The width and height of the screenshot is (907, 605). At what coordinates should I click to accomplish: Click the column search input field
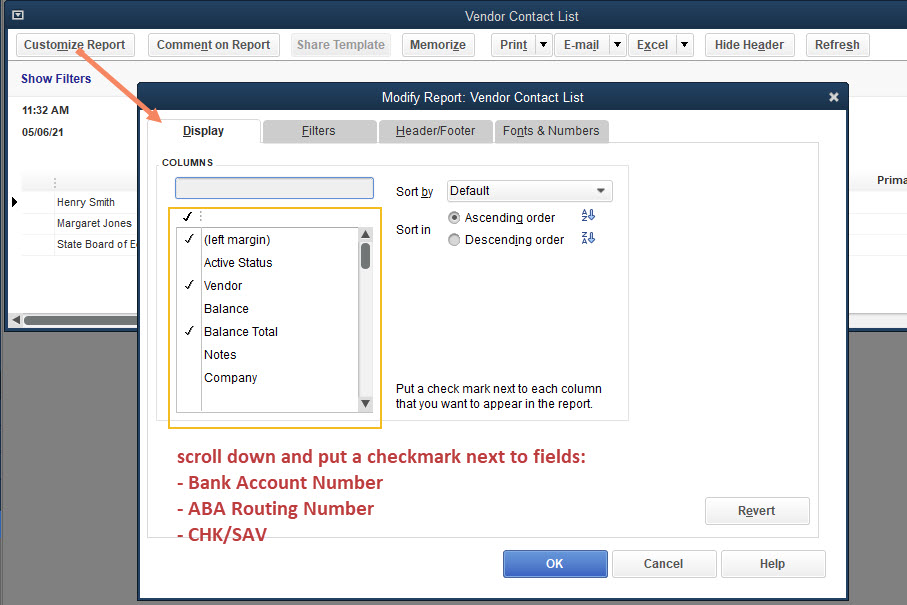tap(274, 188)
